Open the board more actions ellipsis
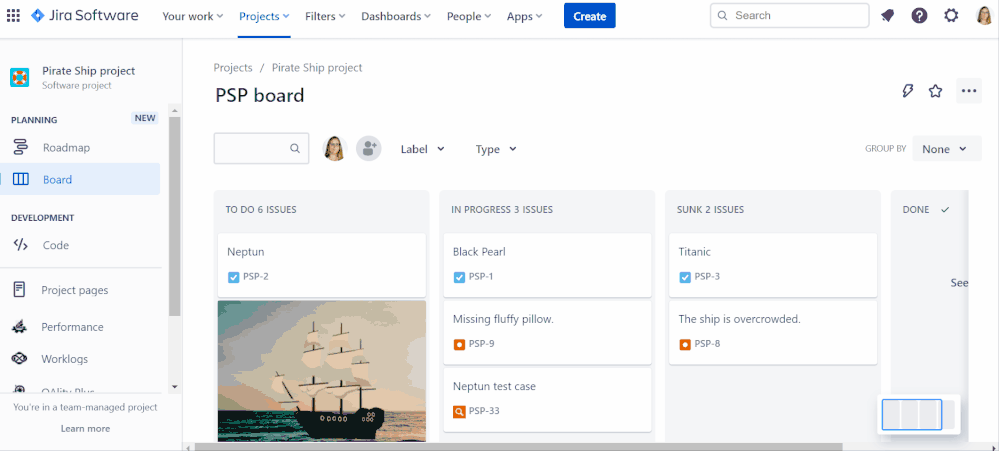The width and height of the screenshot is (999, 451). 969,91
